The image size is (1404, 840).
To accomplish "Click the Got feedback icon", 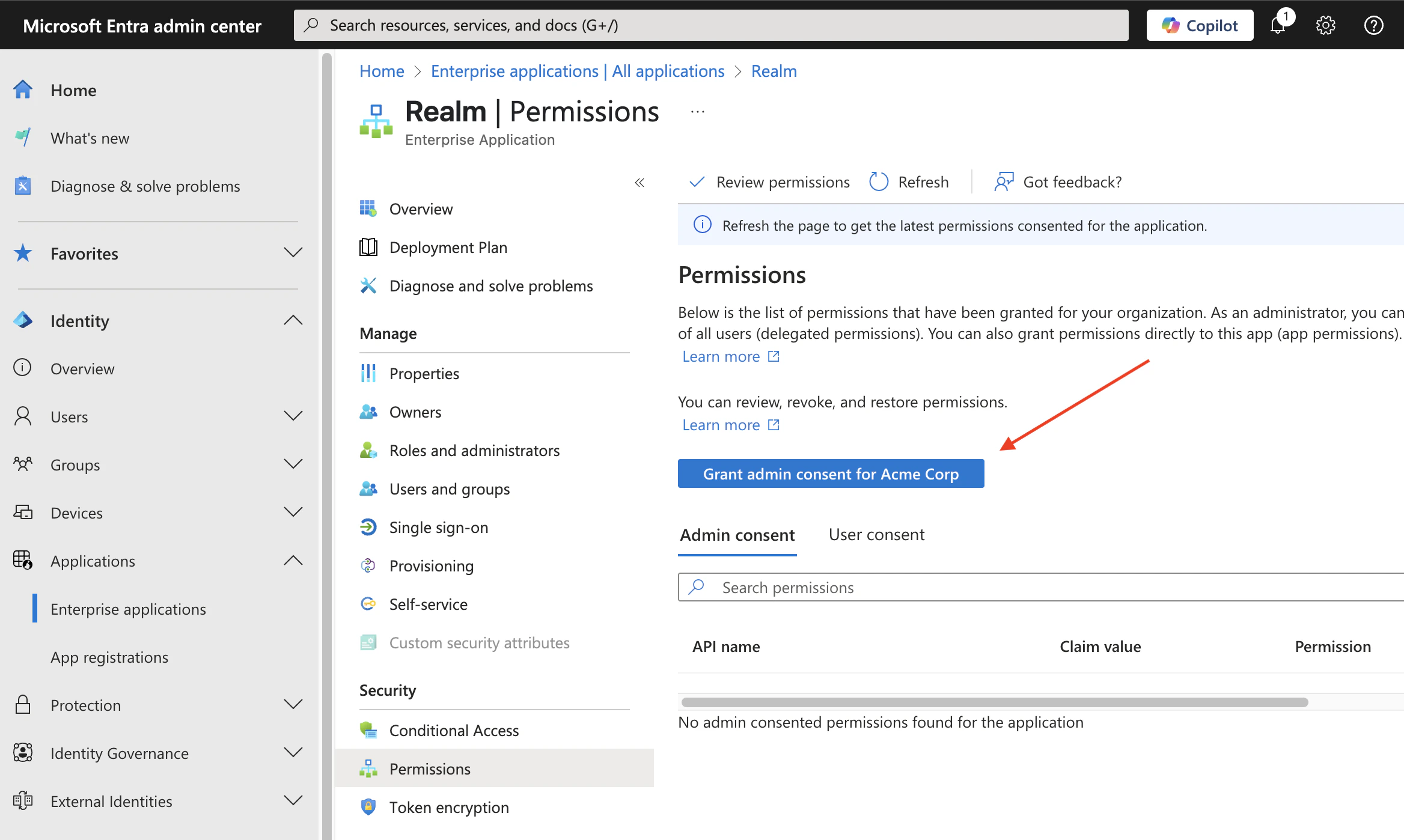I will [x=1003, y=181].
